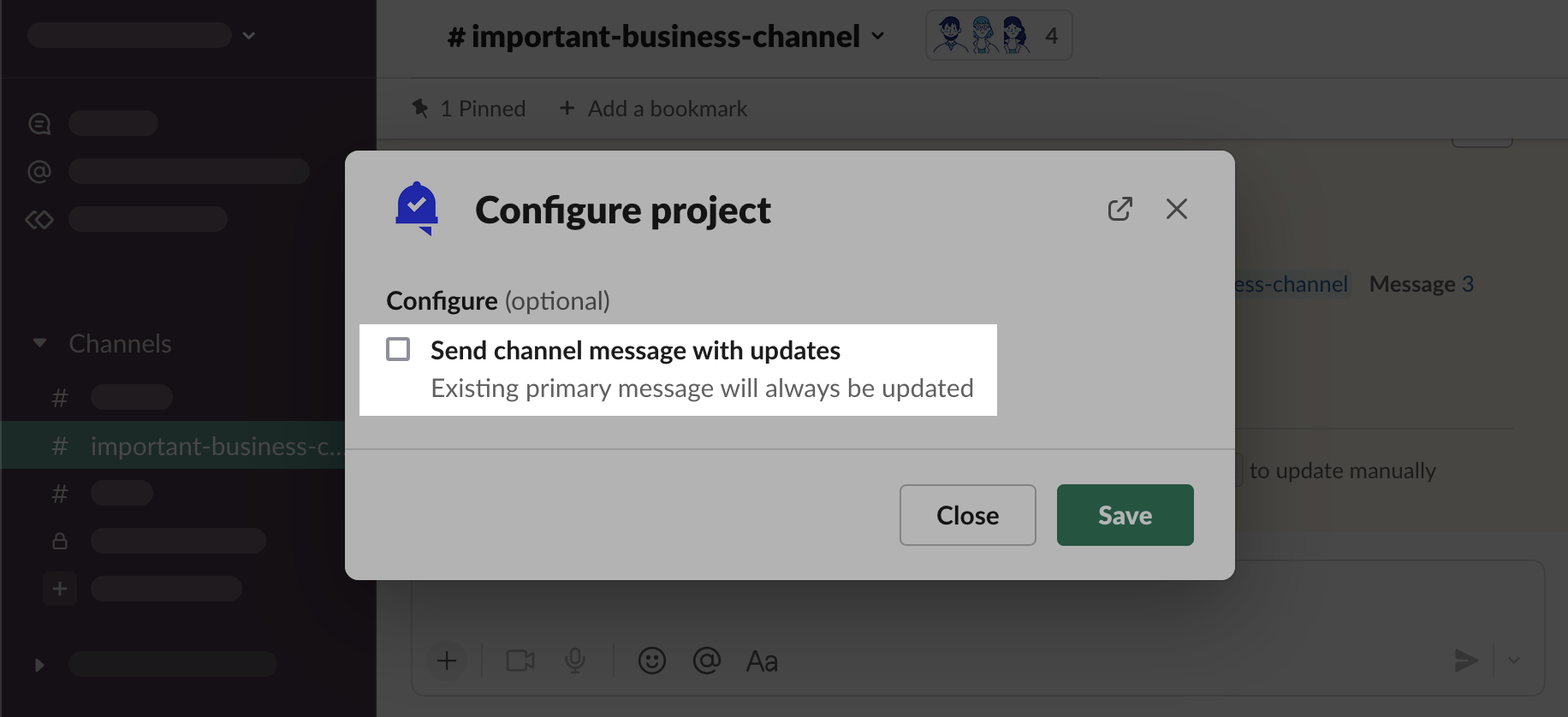Dismiss the Configure project dialog with X
1568x717 pixels.
coord(1176,209)
